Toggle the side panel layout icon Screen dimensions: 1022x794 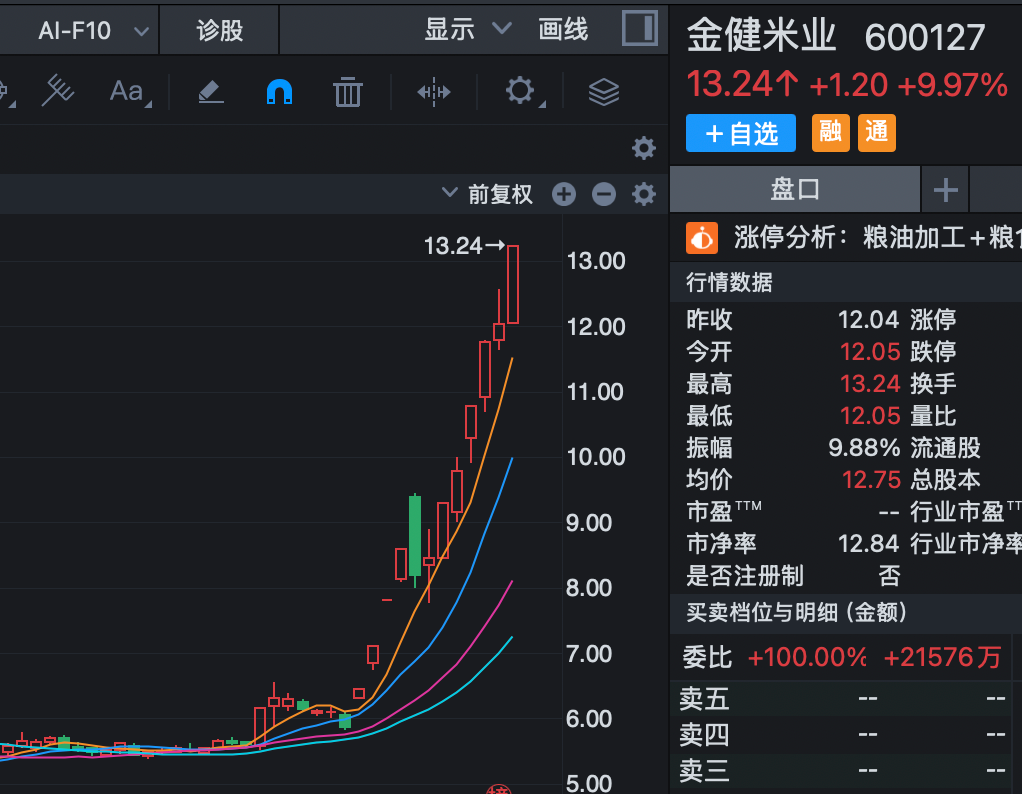(x=639, y=28)
